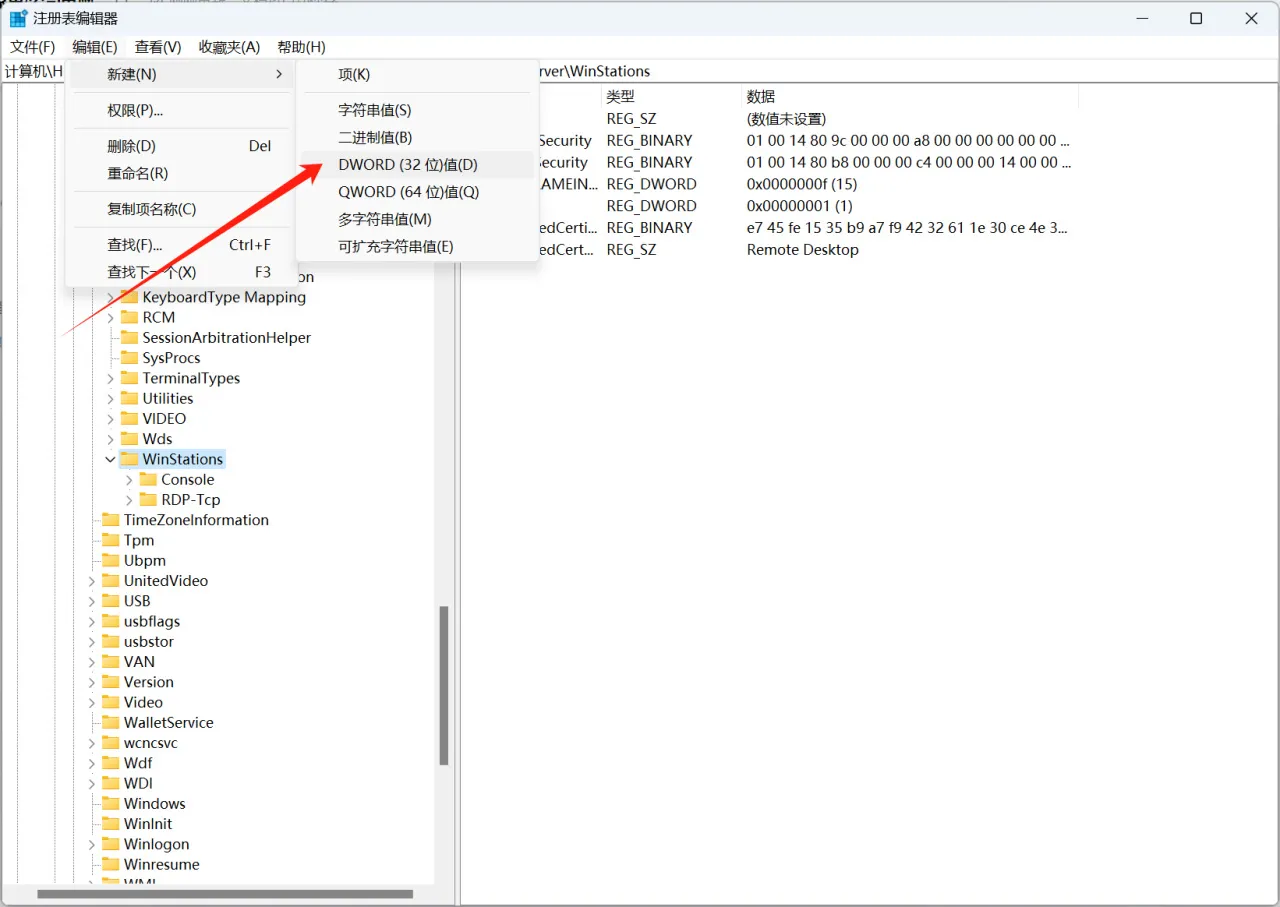Viewport: 1280px width, 907px height.
Task: Select the 0x0000000f (15) data value
Action: point(802,184)
